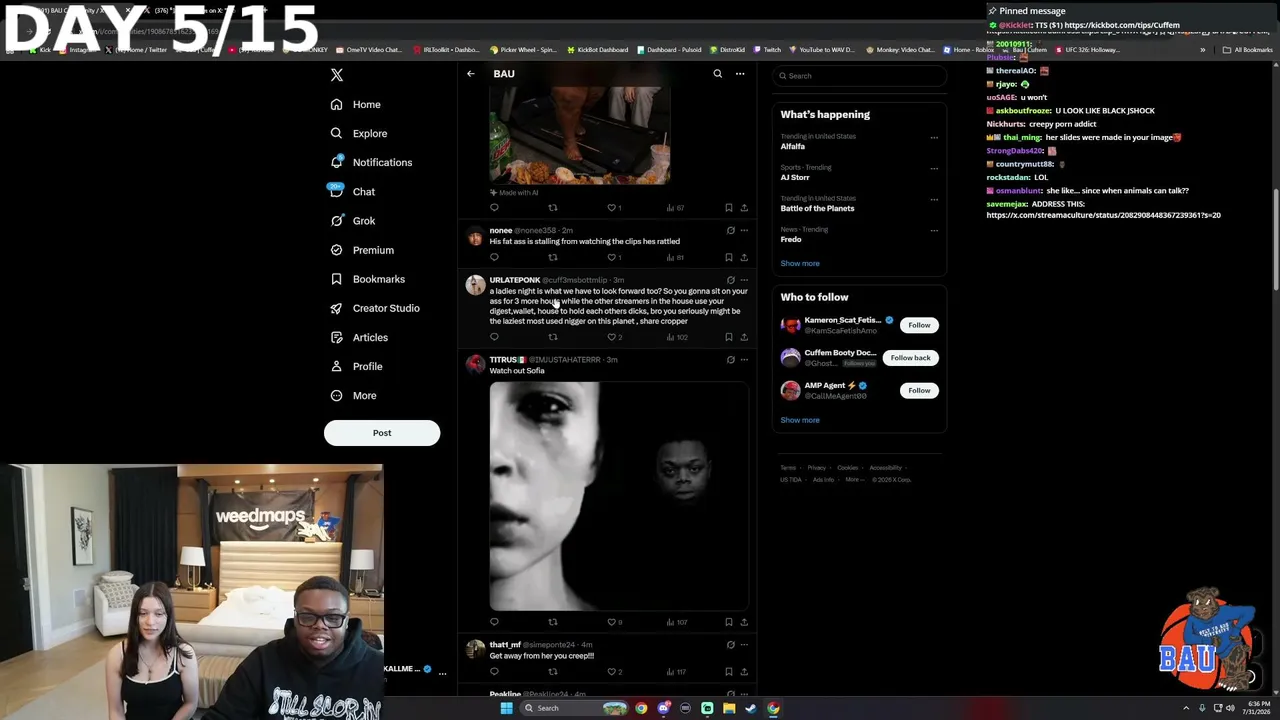Open more options on TITRUS's post
The height and width of the screenshot is (720, 1280).
coord(744,360)
